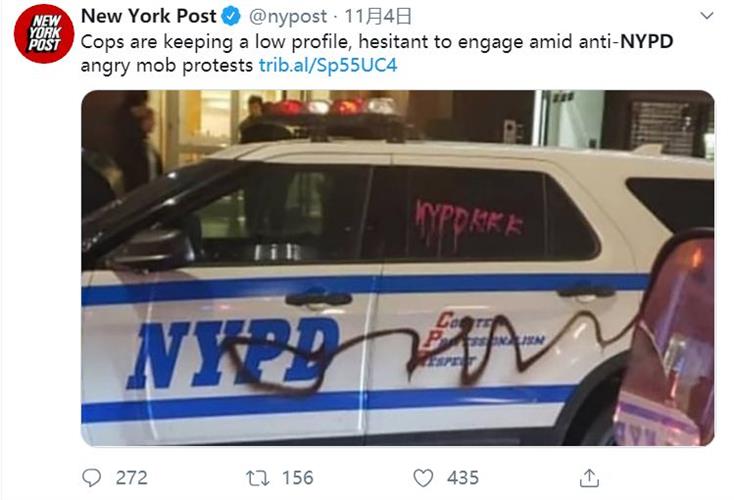Click the reply speech bubble icon
Image resolution: width=734 pixels, height=500 pixels.
click(91, 478)
